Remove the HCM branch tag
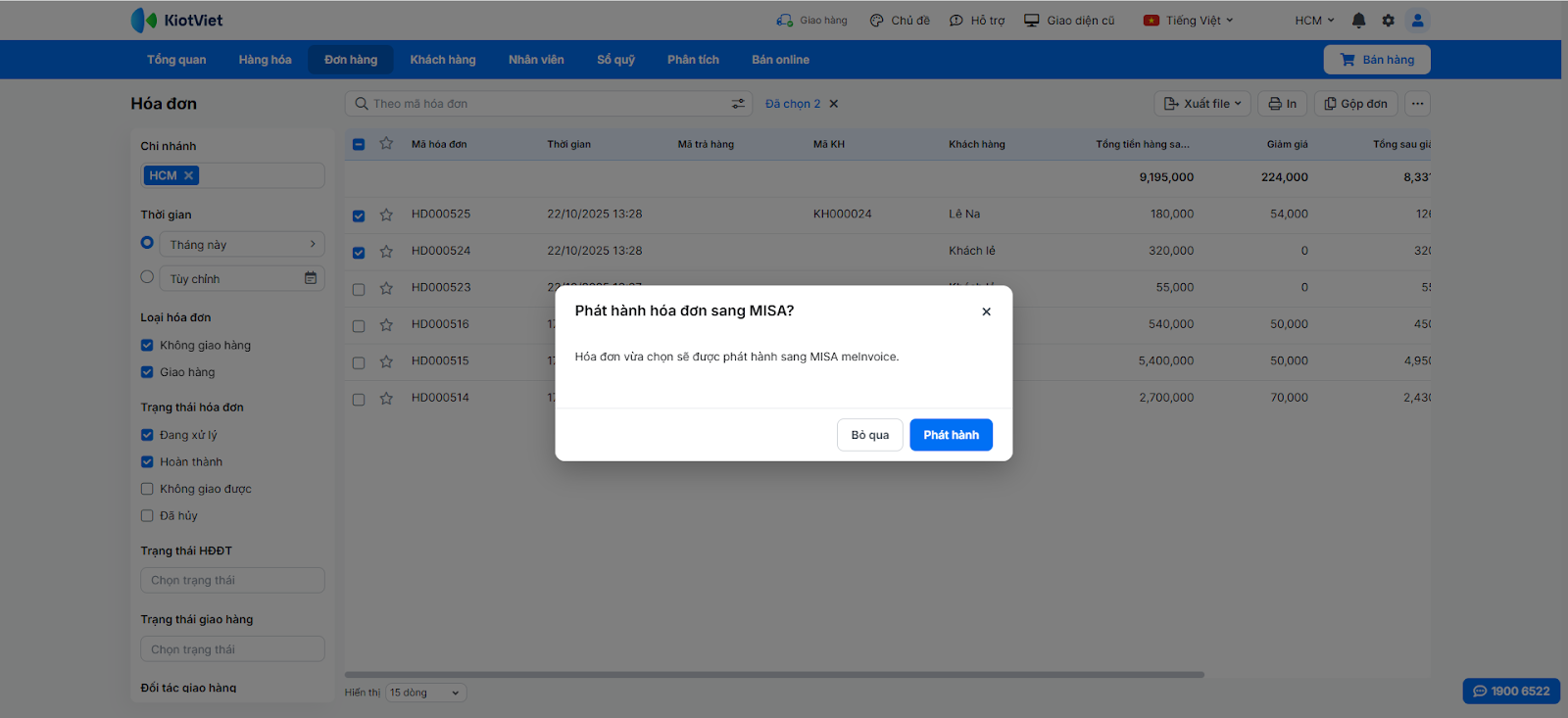Image resolution: width=1568 pixels, height=718 pixels. (189, 175)
